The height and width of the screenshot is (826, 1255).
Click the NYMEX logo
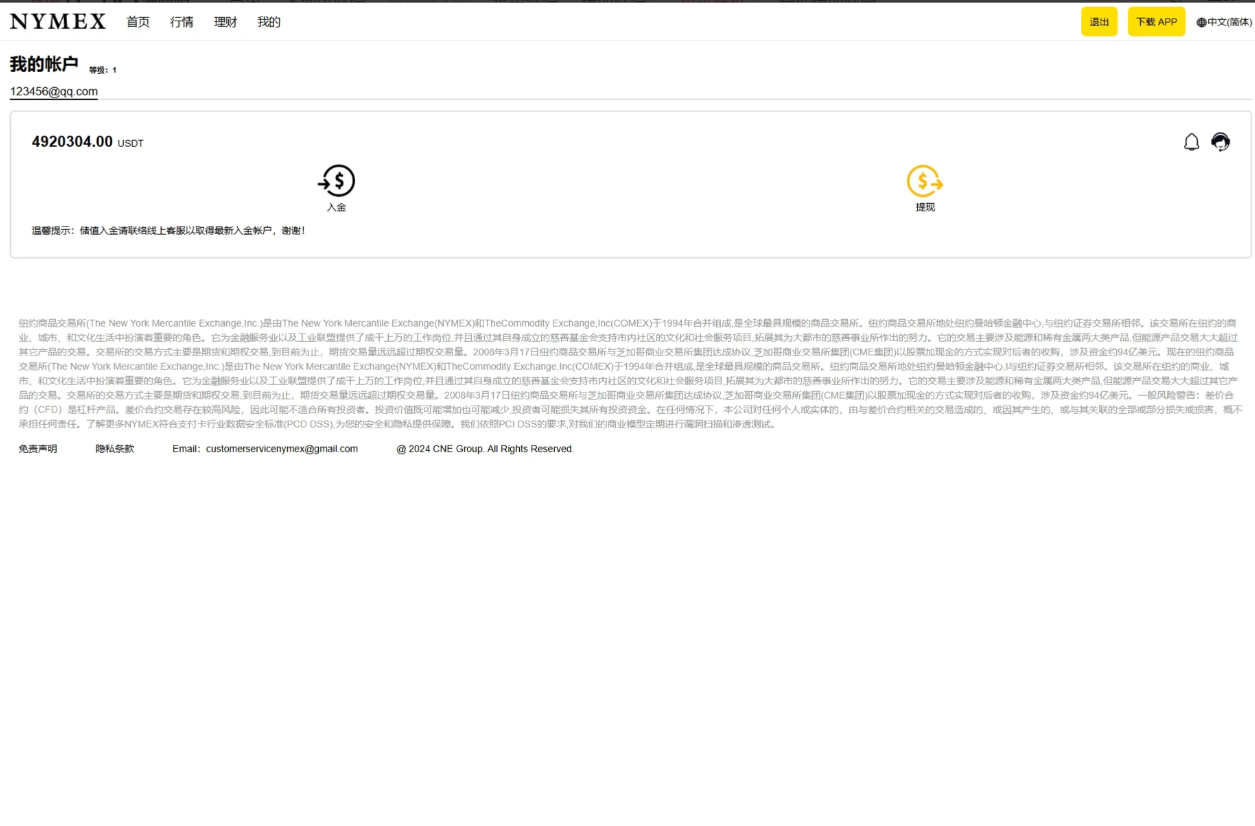[58, 22]
